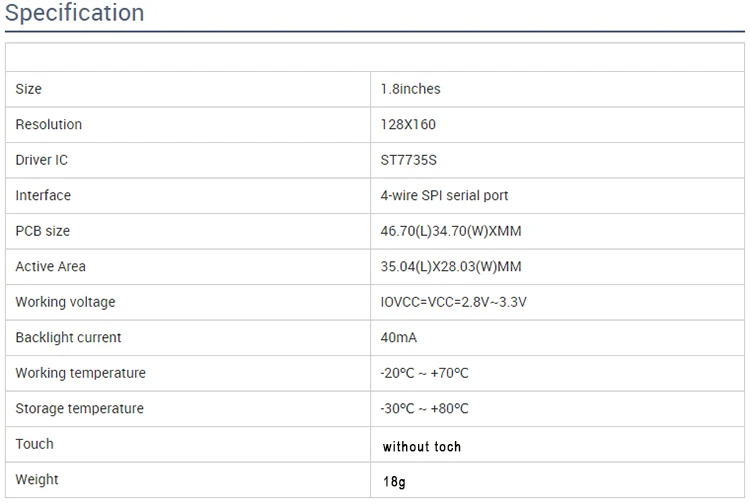
Task: Click the "without toch" value
Action: (422, 447)
